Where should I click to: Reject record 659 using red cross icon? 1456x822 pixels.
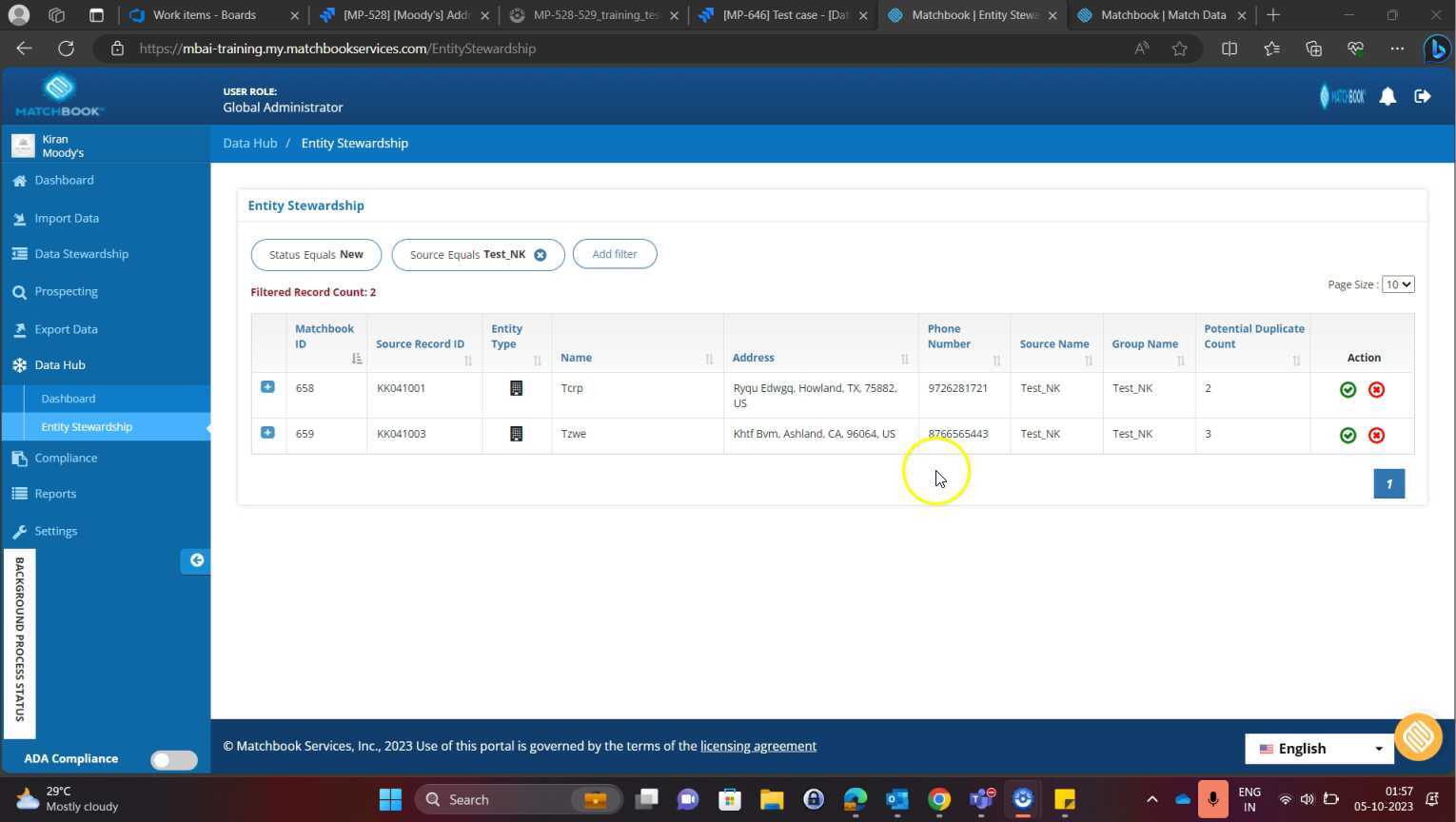click(x=1376, y=435)
